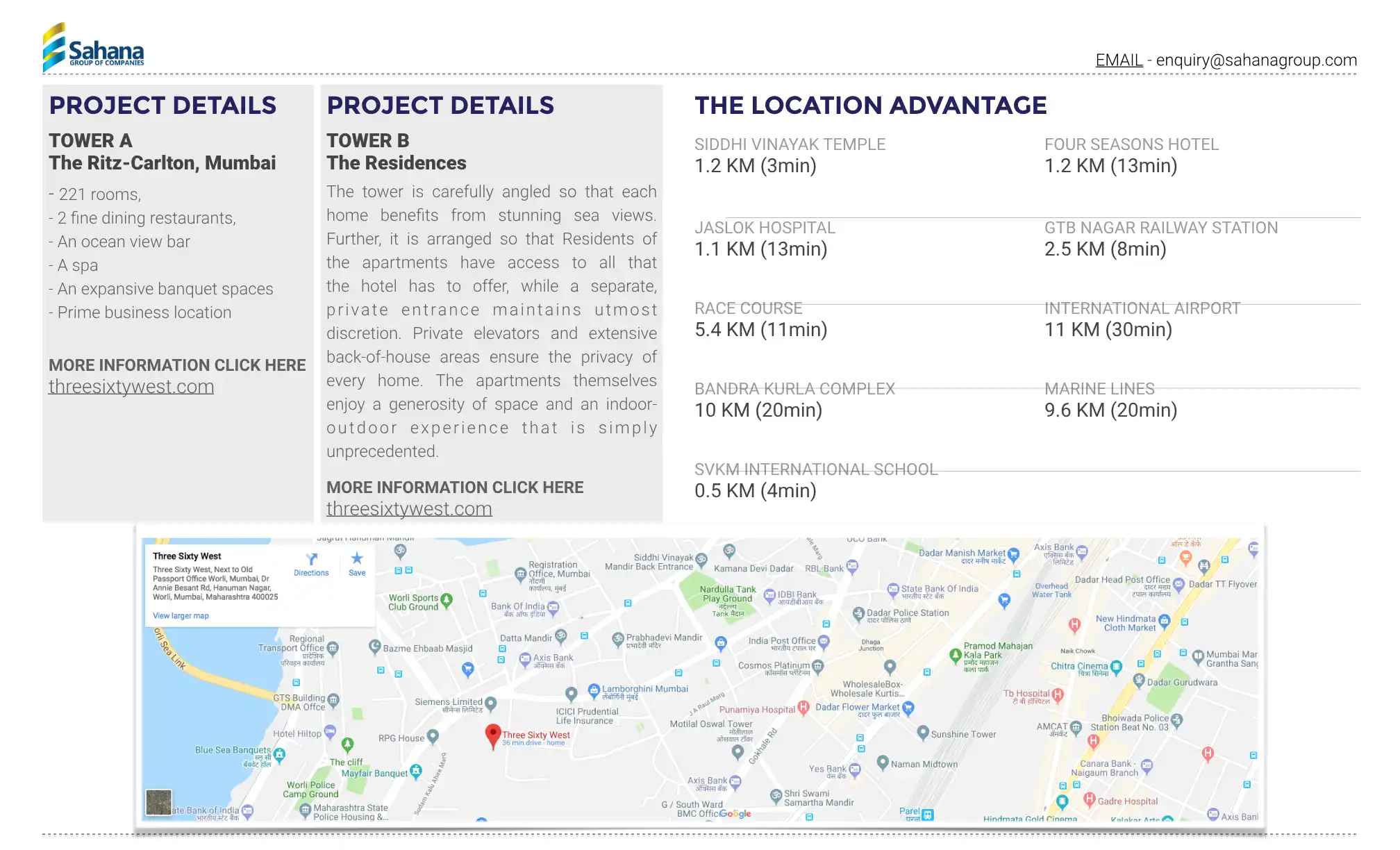
Task: Click the Save star icon
Action: [357, 559]
